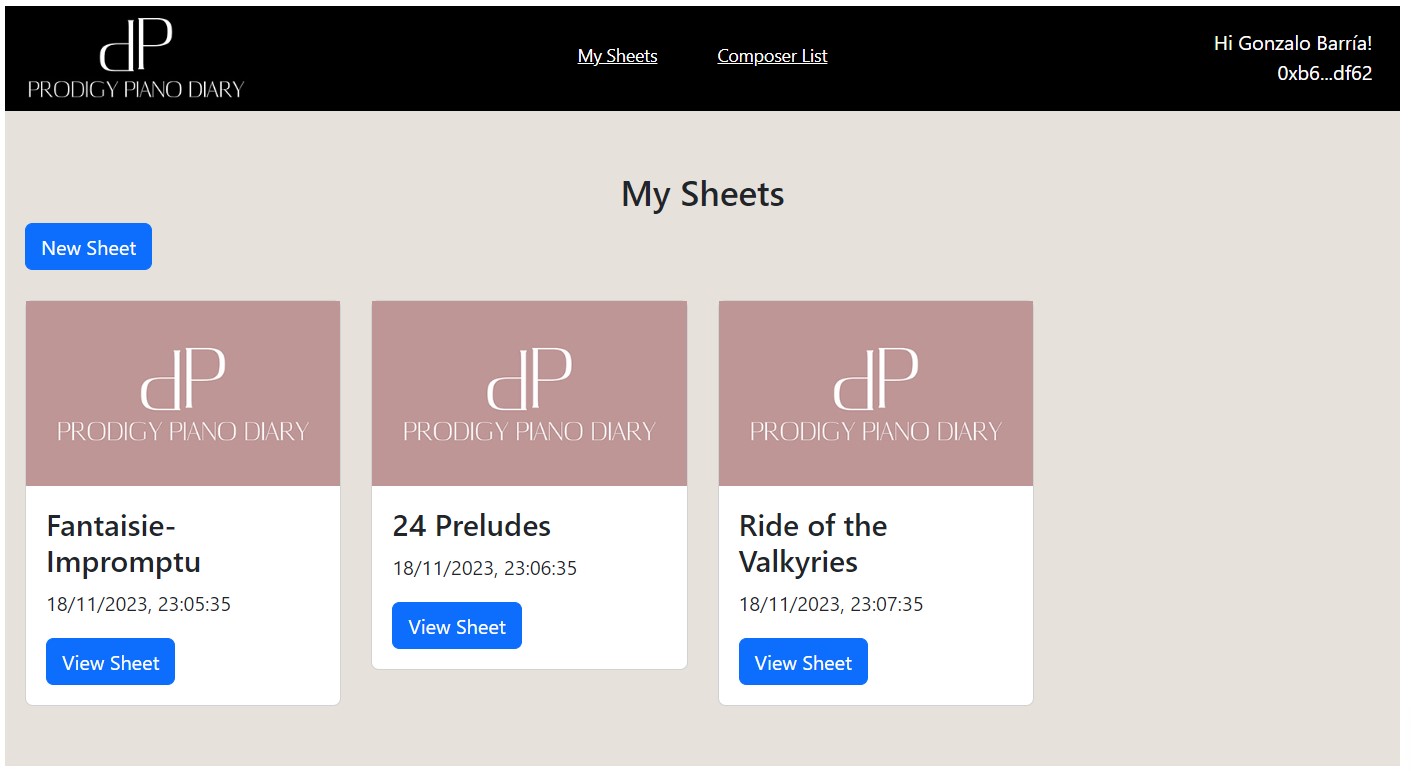Select the Fantaisie-Impromptu title text
The width and height of the screenshot is (1411, 775).
coord(124,543)
